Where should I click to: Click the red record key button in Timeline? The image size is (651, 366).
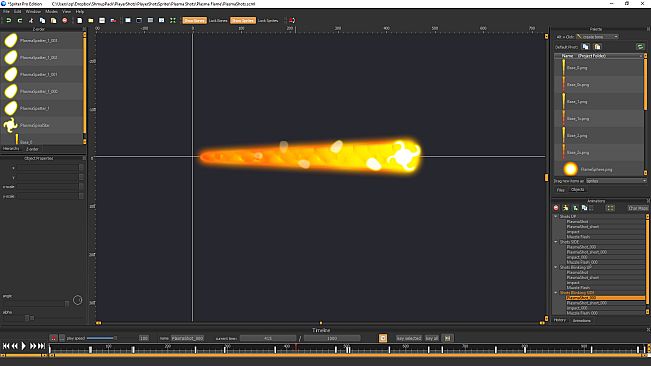54,338
